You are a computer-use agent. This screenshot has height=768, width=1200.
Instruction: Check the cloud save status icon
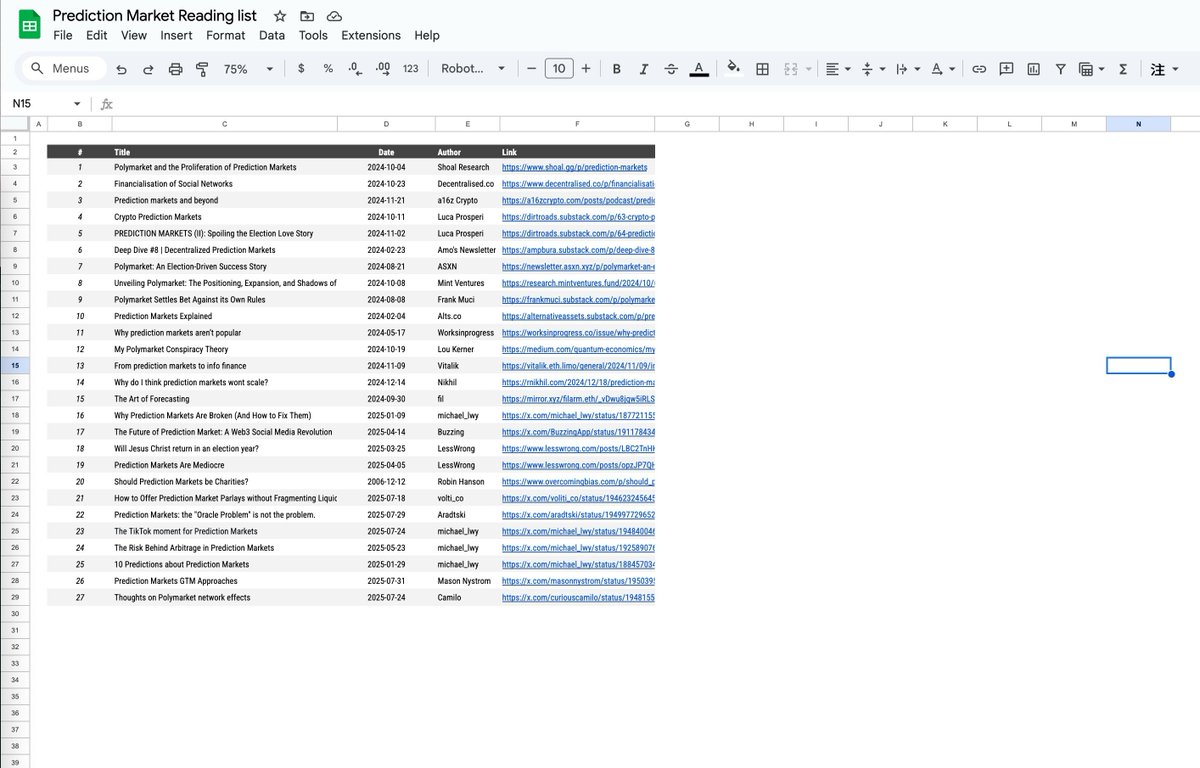click(334, 16)
